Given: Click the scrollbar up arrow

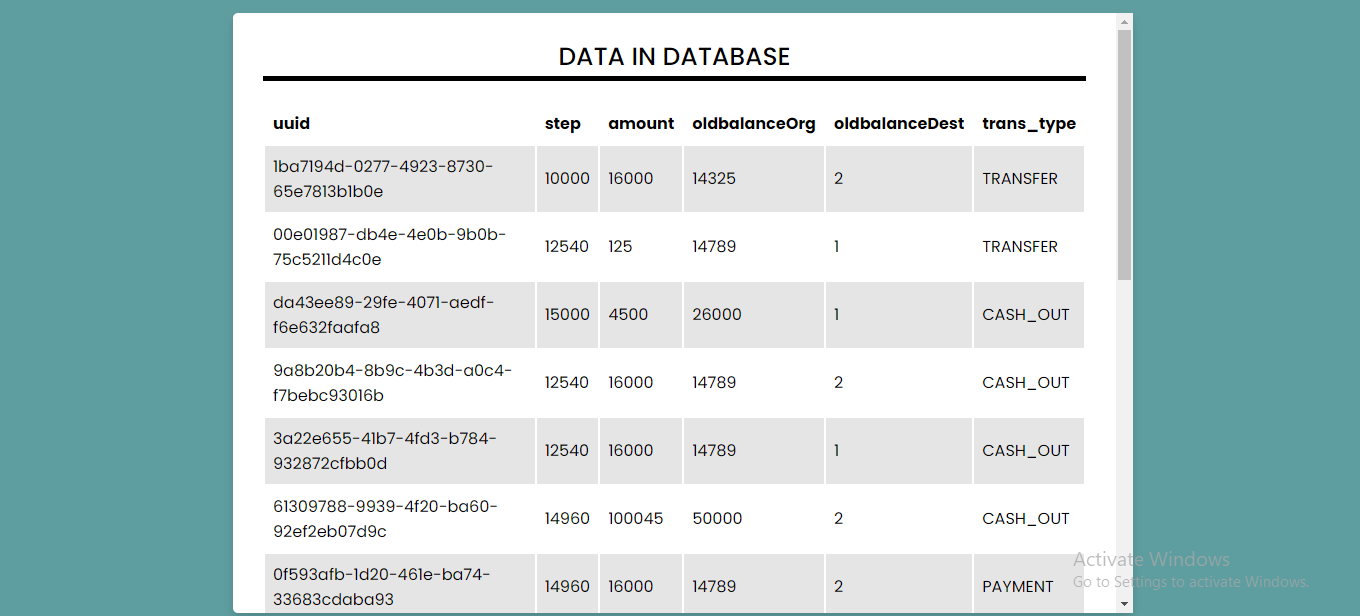Looking at the screenshot, I should coord(1124,21).
